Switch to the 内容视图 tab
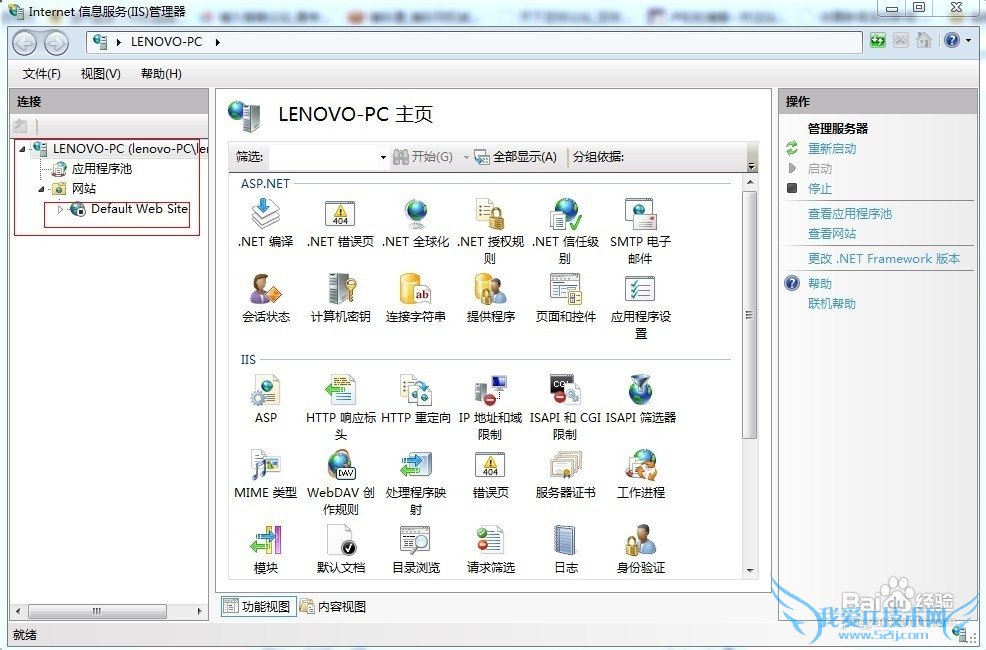Viewport: 986px width, 650px height. coord(333,606)
